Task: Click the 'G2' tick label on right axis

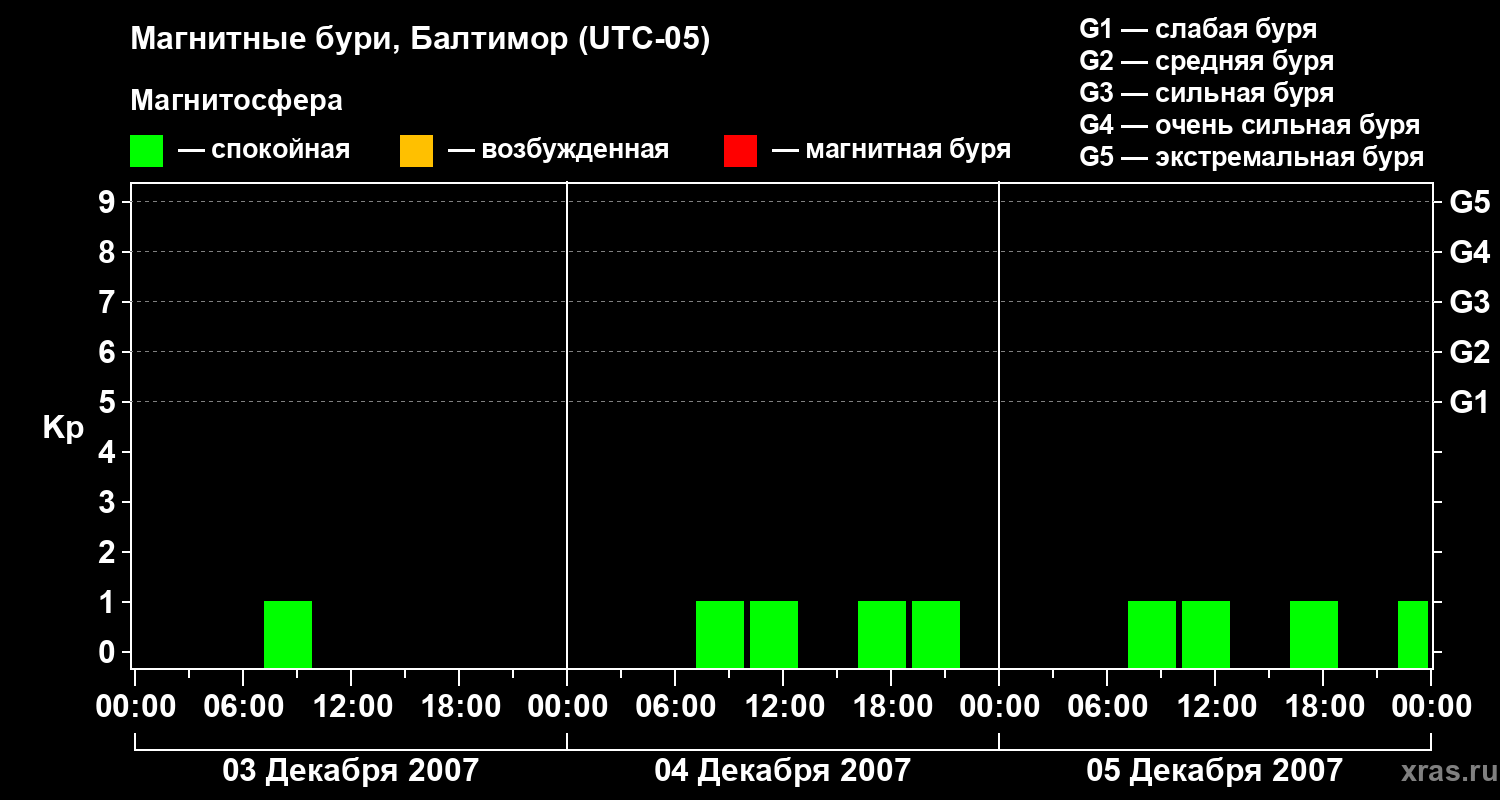Action: click(x=1470, y=353)
